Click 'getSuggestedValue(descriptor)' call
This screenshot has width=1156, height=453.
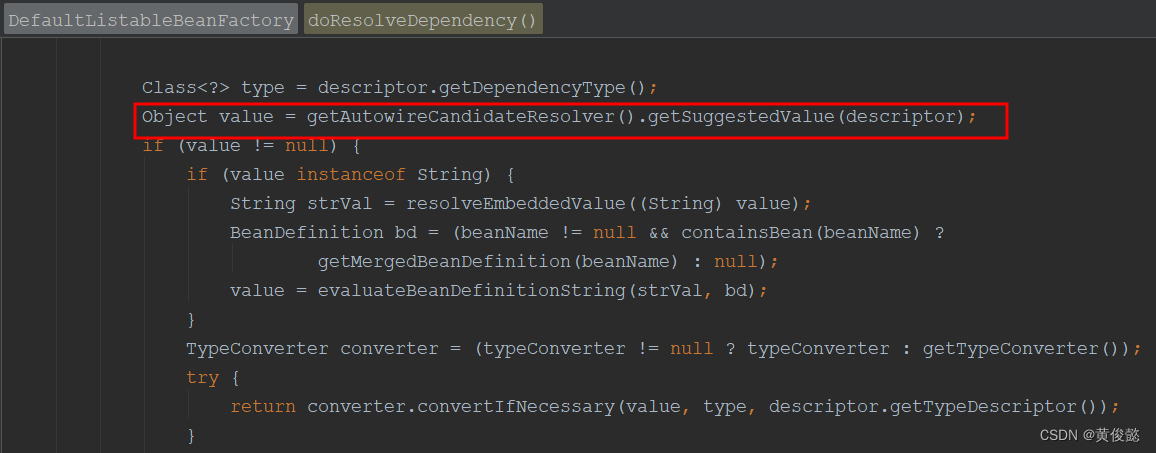(x=805, y=117)
